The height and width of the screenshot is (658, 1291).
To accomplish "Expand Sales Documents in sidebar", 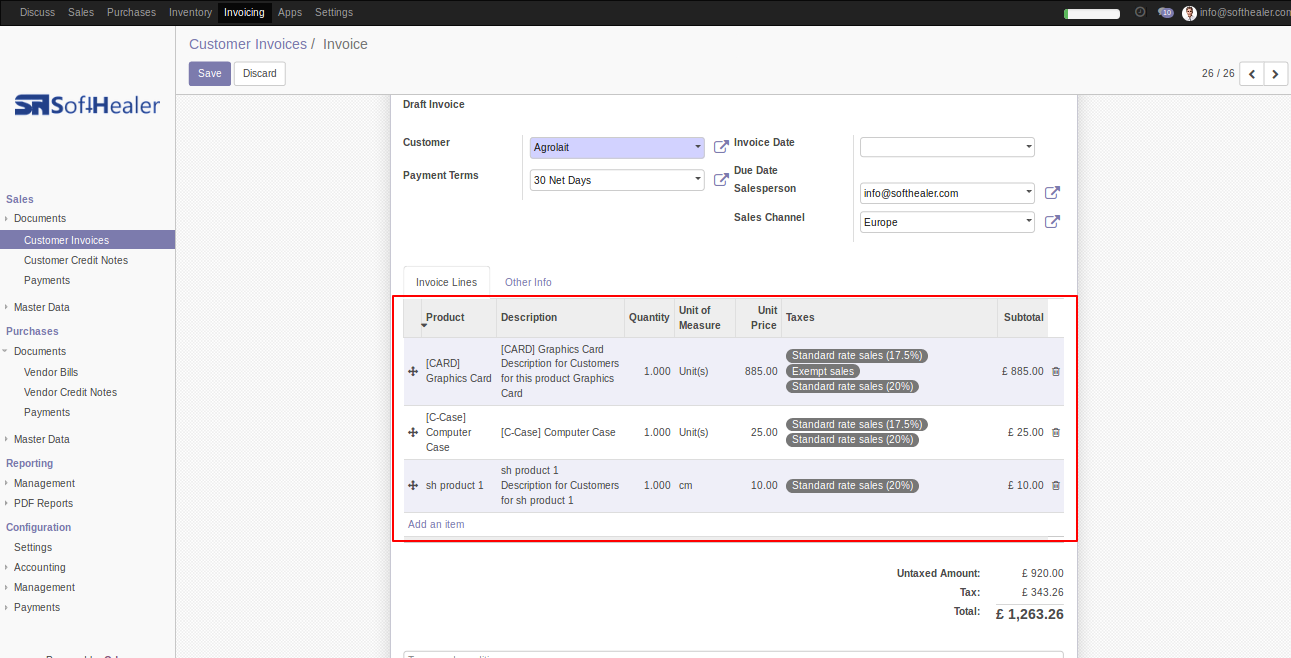I will [x=39, y=218].
